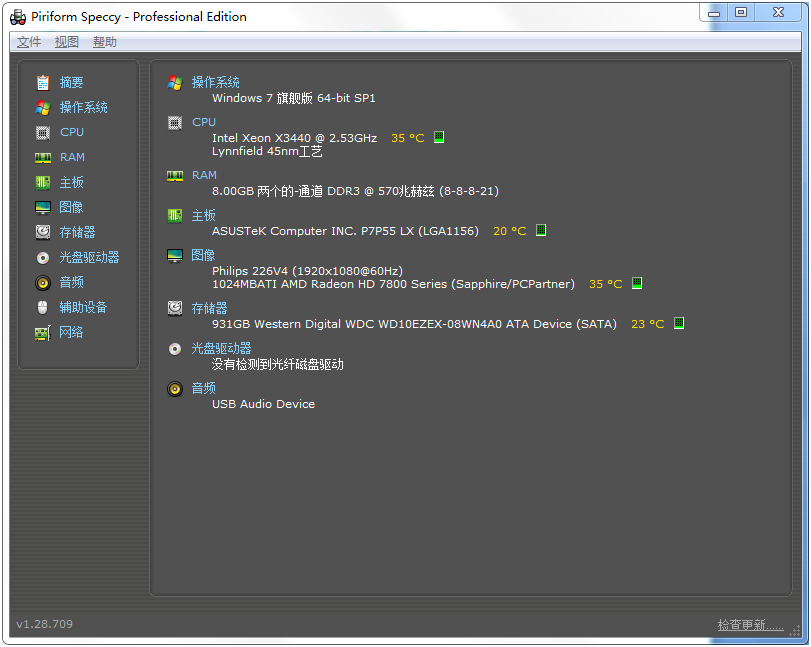811x647 pixels.
Task: Click the Speccy app icon in title bar
Action: 18,17
